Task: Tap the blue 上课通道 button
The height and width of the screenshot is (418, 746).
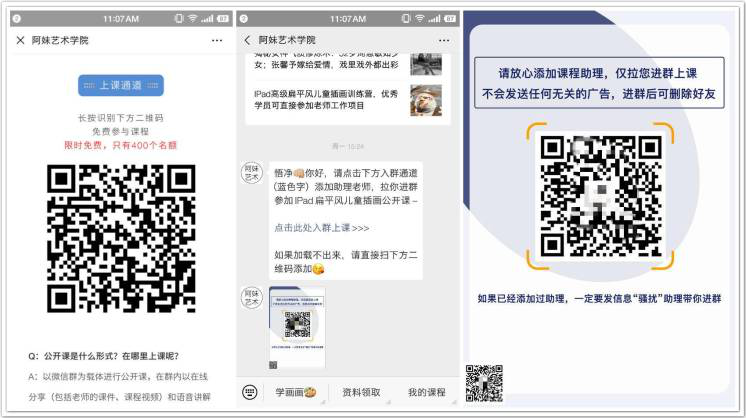Action: tap(121, 86)
